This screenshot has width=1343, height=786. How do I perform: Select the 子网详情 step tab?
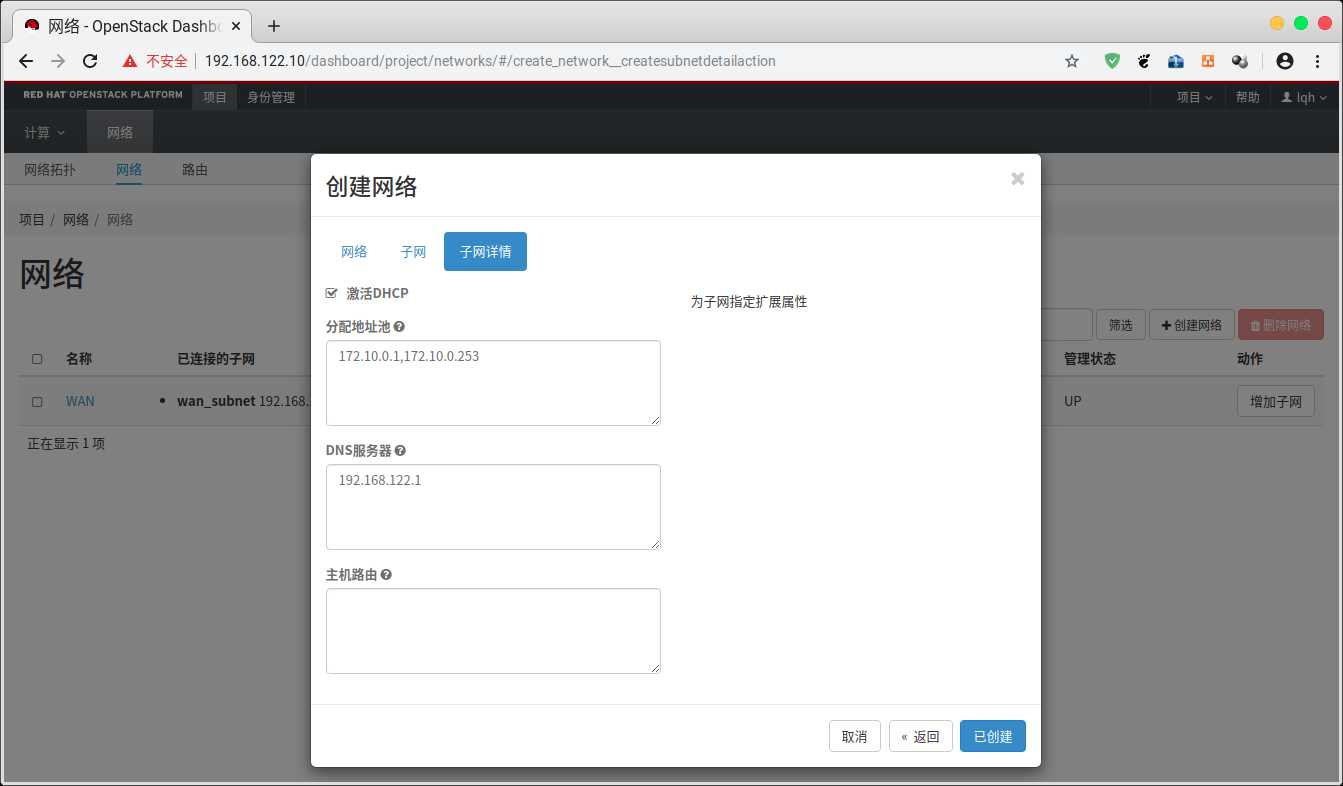[x=485, y=252]
